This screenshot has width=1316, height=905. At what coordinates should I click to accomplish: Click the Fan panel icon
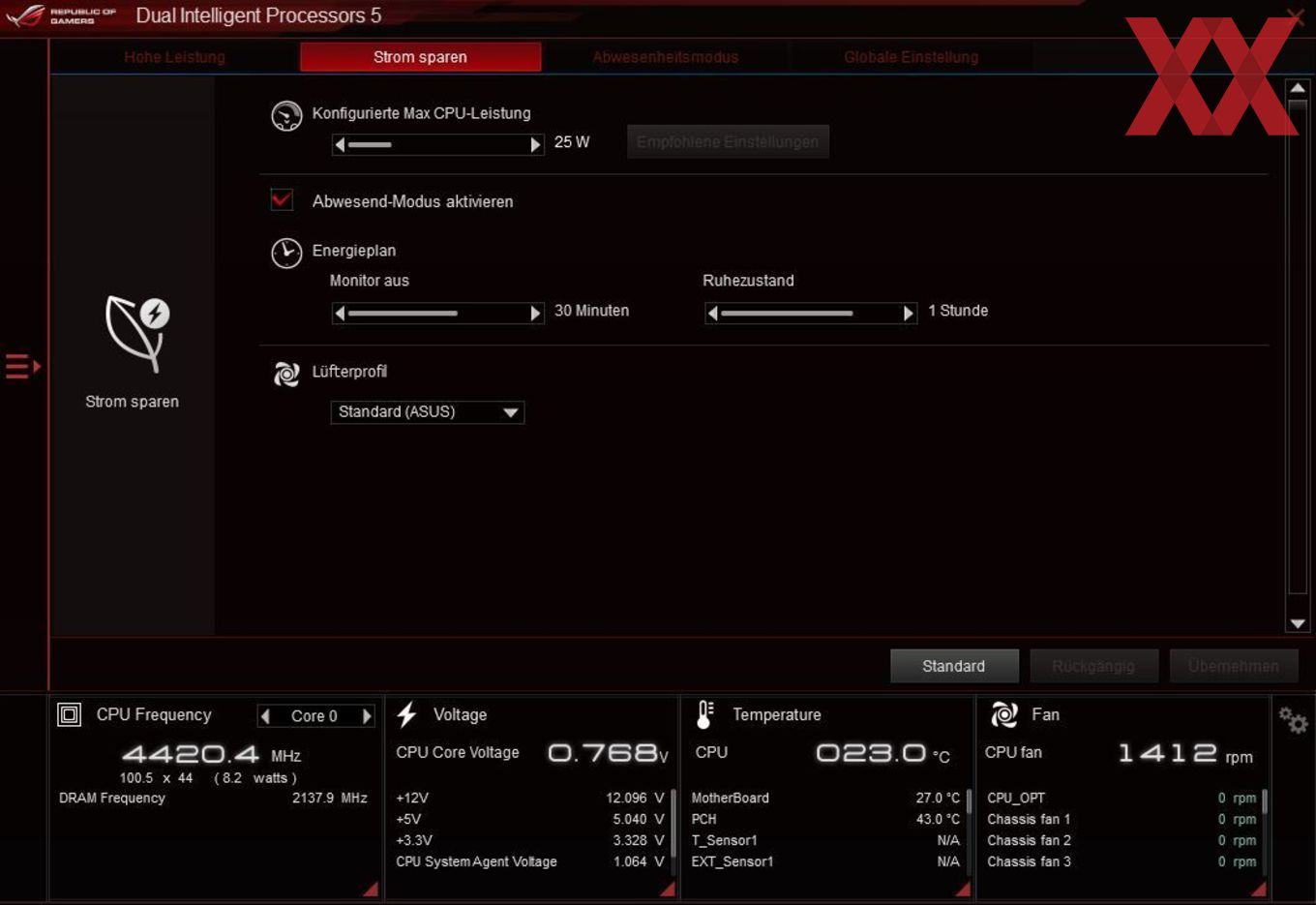1004,714
